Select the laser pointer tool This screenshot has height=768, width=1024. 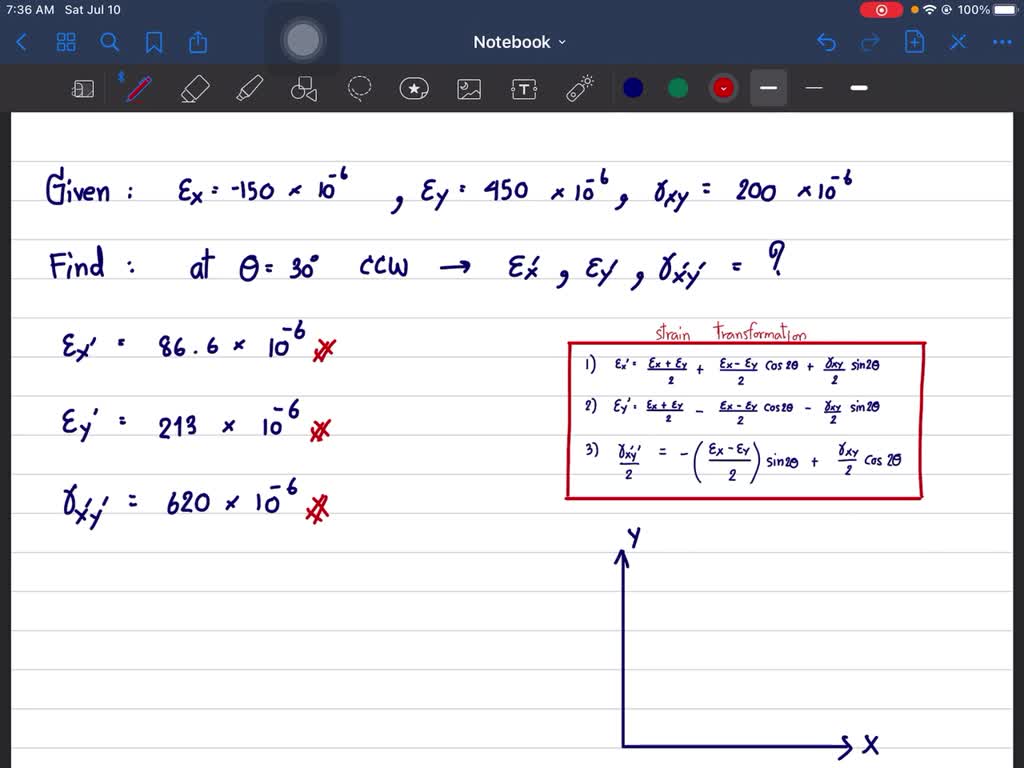pyautogui.click(x=578, y=88)
